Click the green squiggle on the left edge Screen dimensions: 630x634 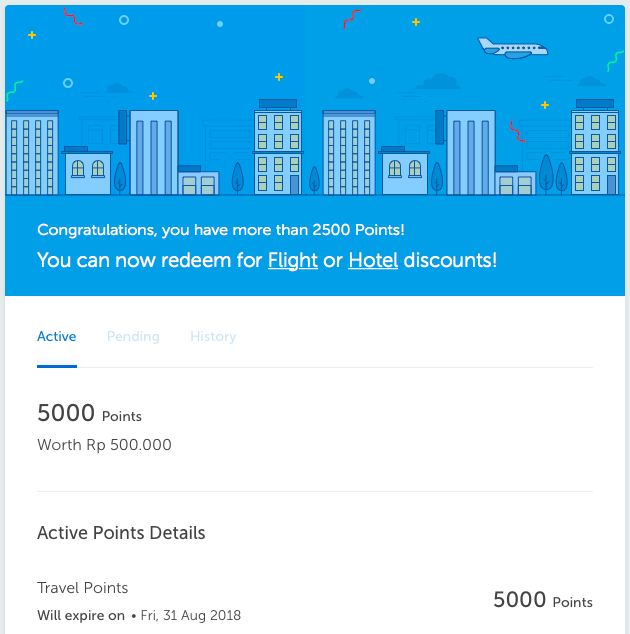13,91
